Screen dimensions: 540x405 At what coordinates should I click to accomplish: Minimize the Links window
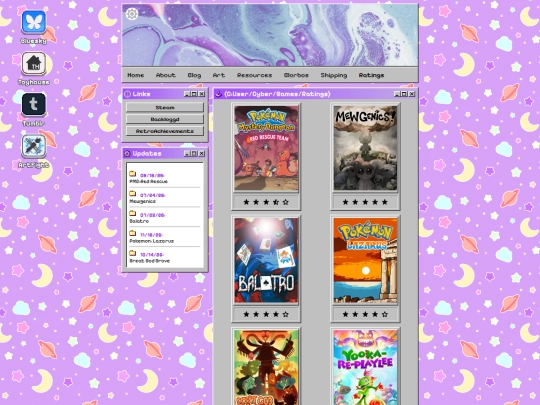(x=187, y=94)
